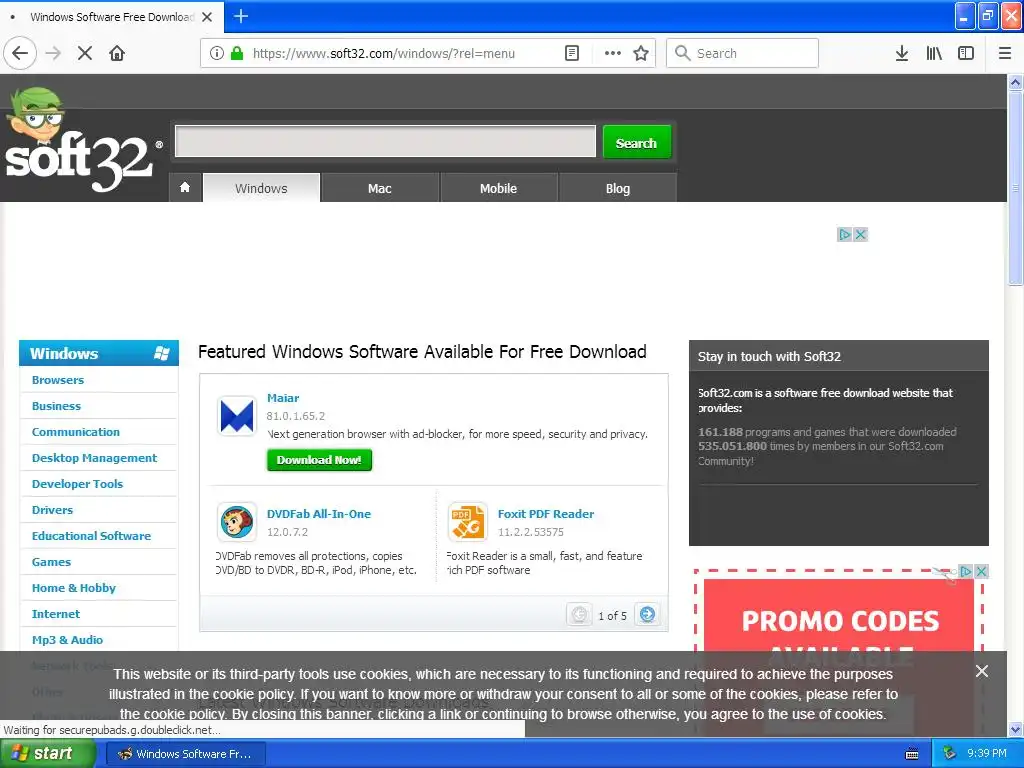The width and height of the screenshot is (1024, 768).
Task: Open the Maiar software link
Action: (283, 398)
